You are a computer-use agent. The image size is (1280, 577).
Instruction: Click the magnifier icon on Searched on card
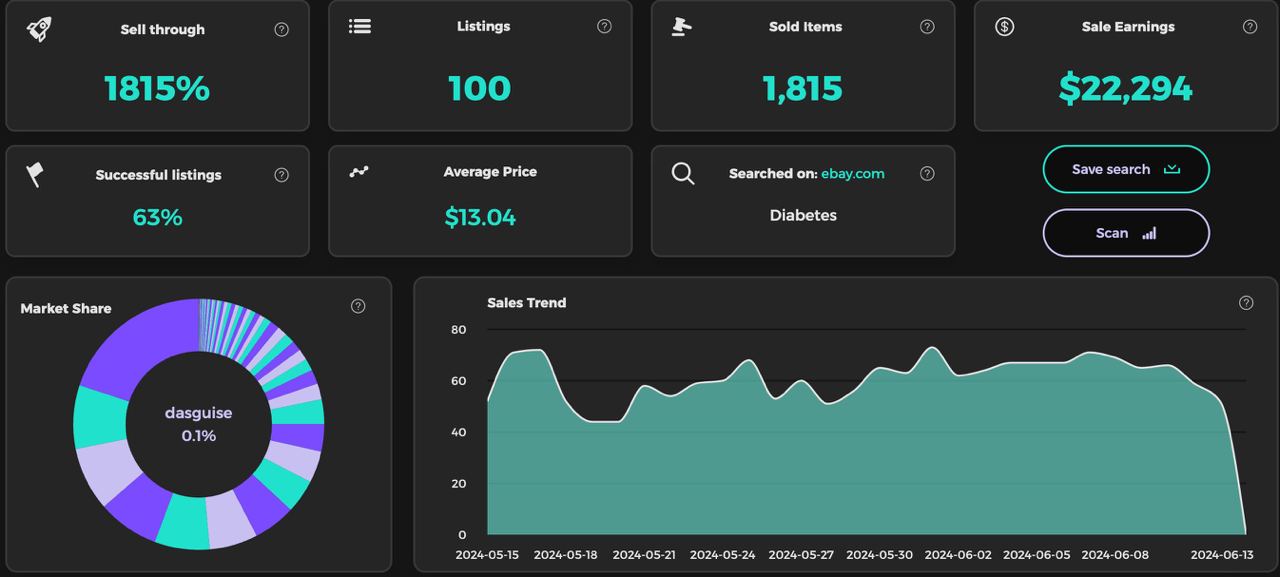683,173
